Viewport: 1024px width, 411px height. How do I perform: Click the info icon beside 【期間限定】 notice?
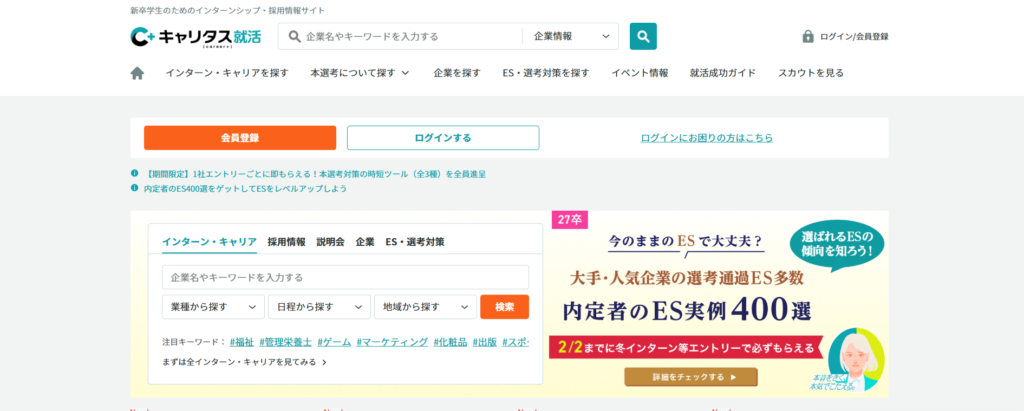(135, 173)
